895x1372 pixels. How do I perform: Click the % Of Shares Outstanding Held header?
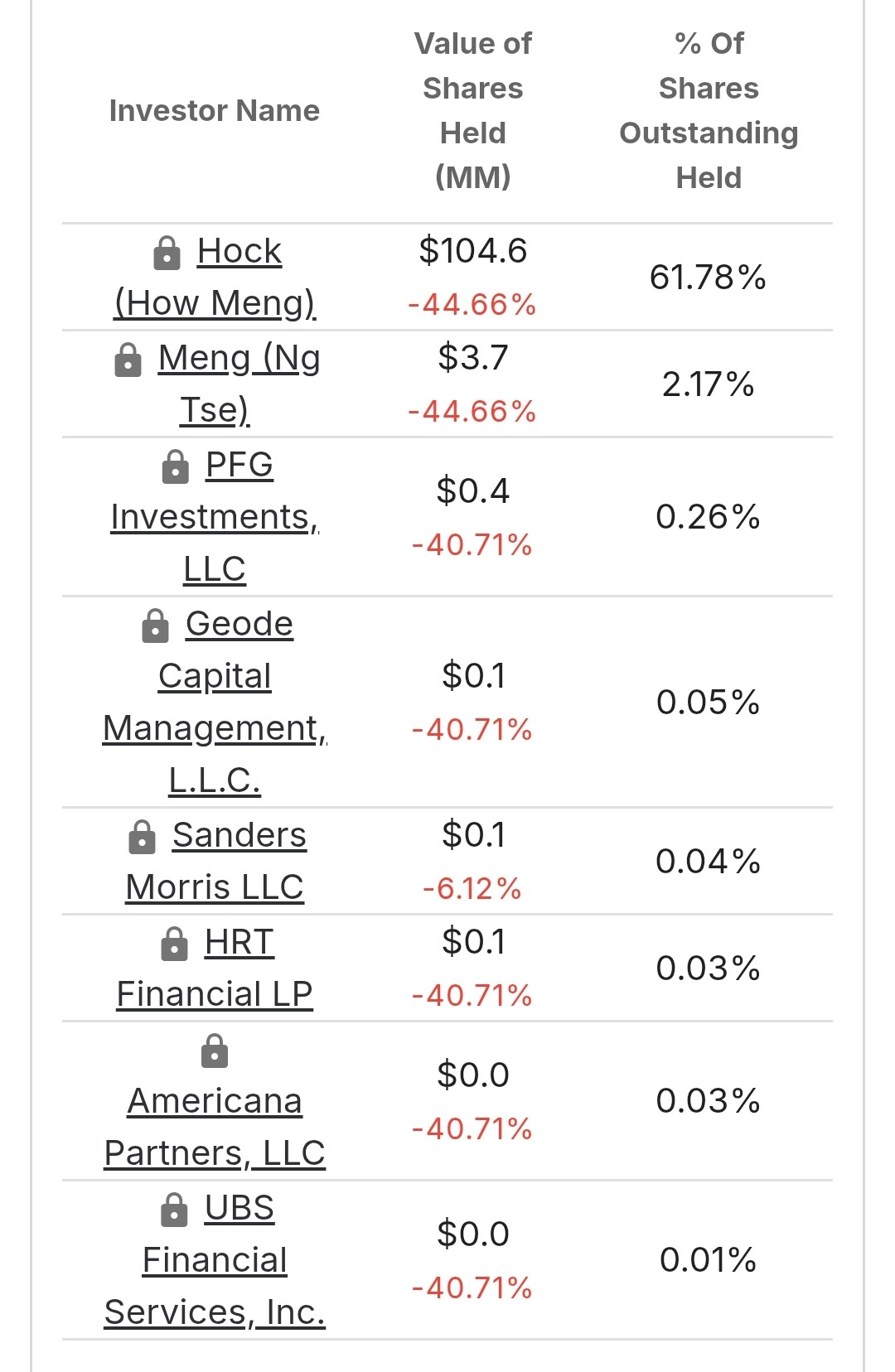click(709, 110)
